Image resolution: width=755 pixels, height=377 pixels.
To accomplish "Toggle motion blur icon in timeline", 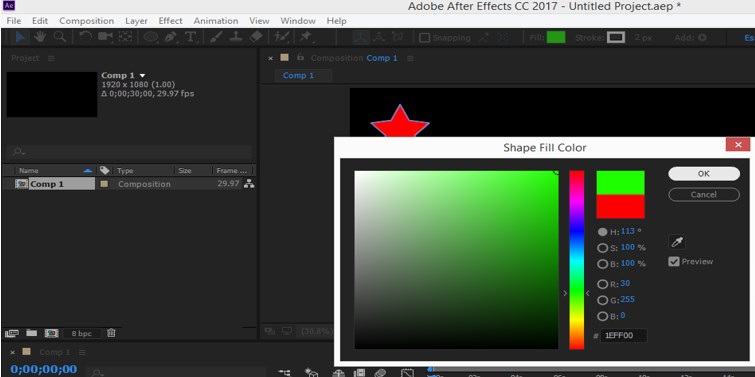I will [x=380, y=373].
